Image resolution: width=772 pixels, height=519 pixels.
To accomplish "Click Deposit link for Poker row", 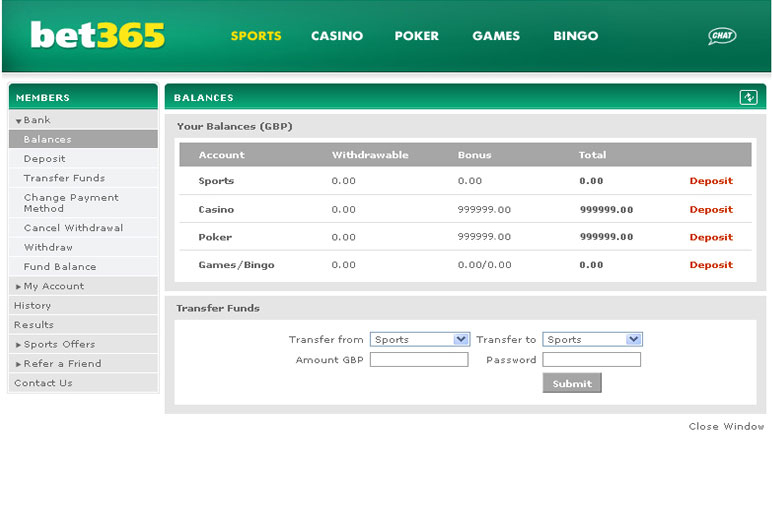I will (711, 237).
